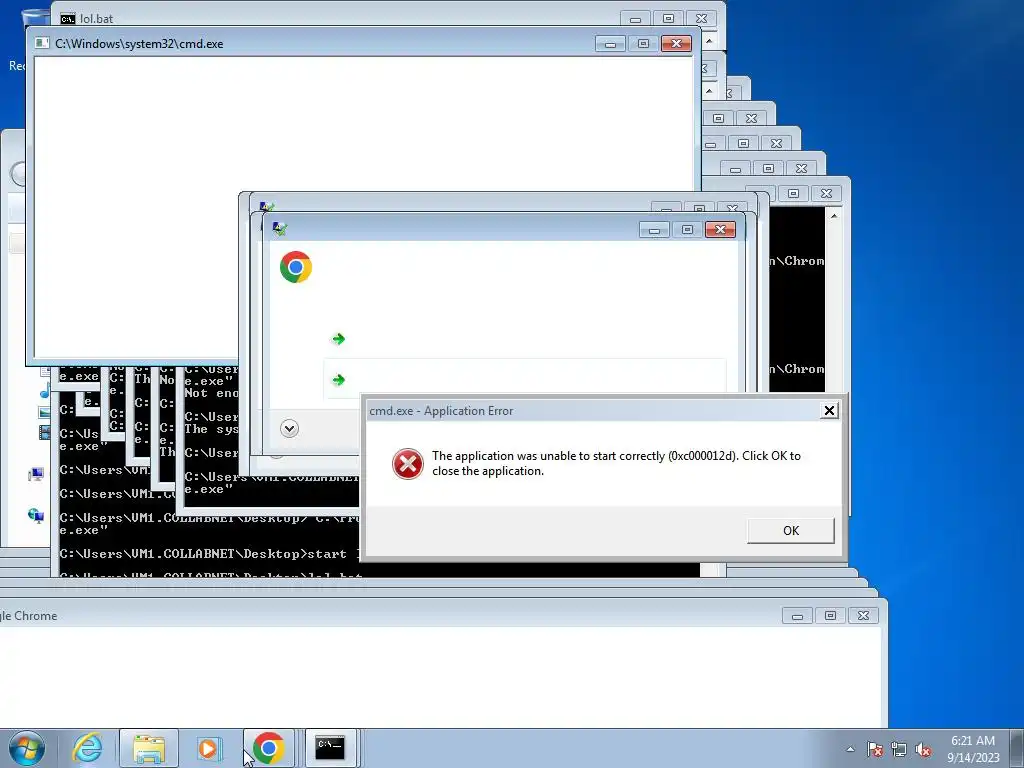This screenshot has width=1024, height=768.
Task: Click the 'cmd.exe - Application Error' dialog title
Action: coord(441,411)
